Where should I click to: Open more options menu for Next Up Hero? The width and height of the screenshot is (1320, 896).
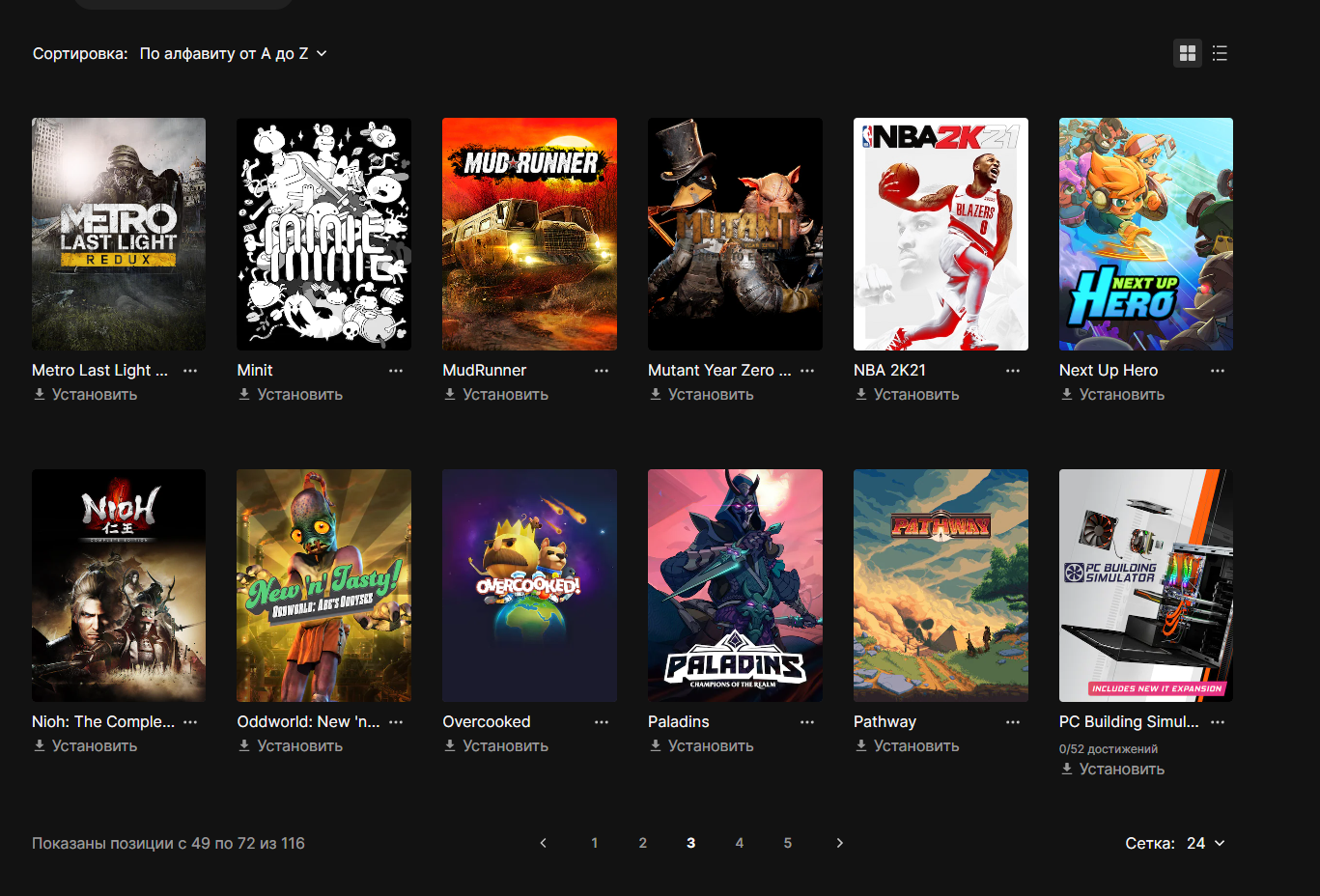coord(1218,371)
